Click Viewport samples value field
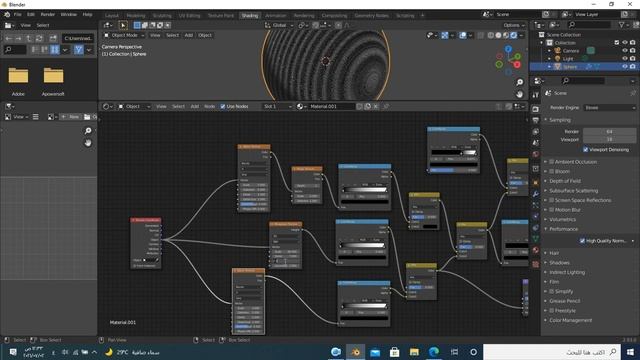This screenshot has height=360, width=640. point(609,139)
